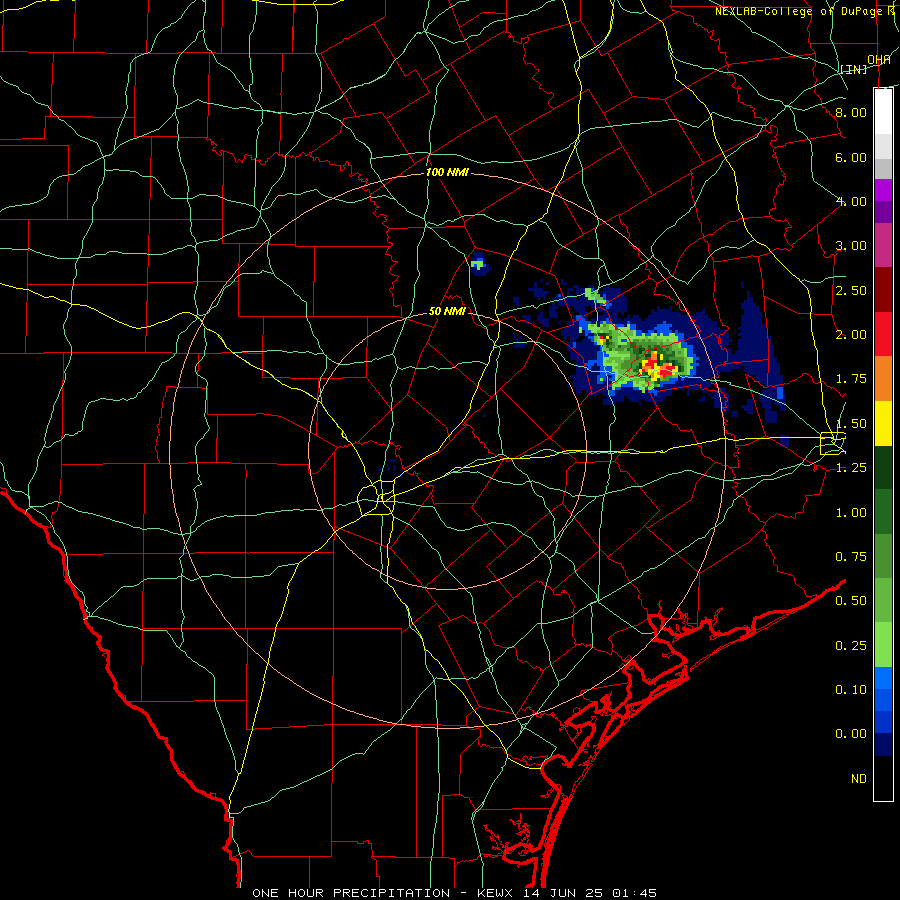Click the 'NEXLAB-College of DuPage' header text
This screenshot has width=900, height=900.
click(798, 11)
